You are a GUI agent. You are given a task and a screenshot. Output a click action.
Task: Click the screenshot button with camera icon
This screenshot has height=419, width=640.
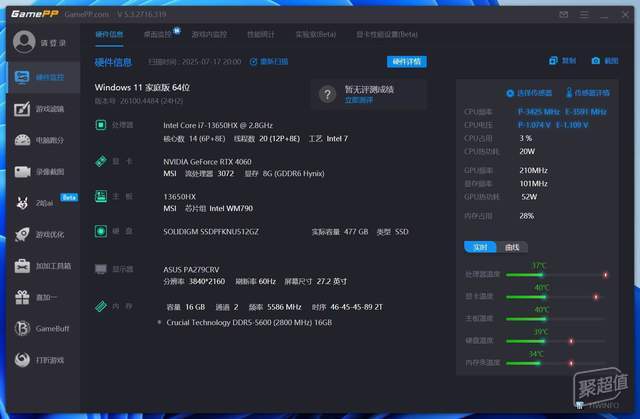pos(605,61)
